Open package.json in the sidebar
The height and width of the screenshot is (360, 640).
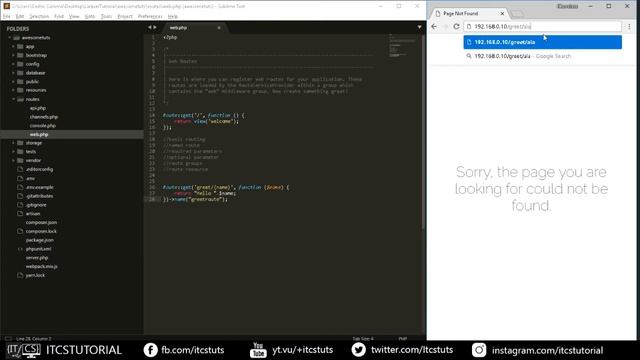tap(40, 240)
